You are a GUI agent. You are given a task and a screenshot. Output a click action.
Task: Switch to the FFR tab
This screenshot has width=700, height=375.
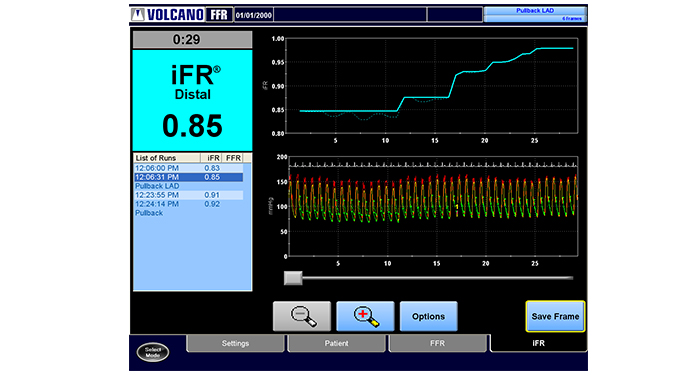point(438,343)
